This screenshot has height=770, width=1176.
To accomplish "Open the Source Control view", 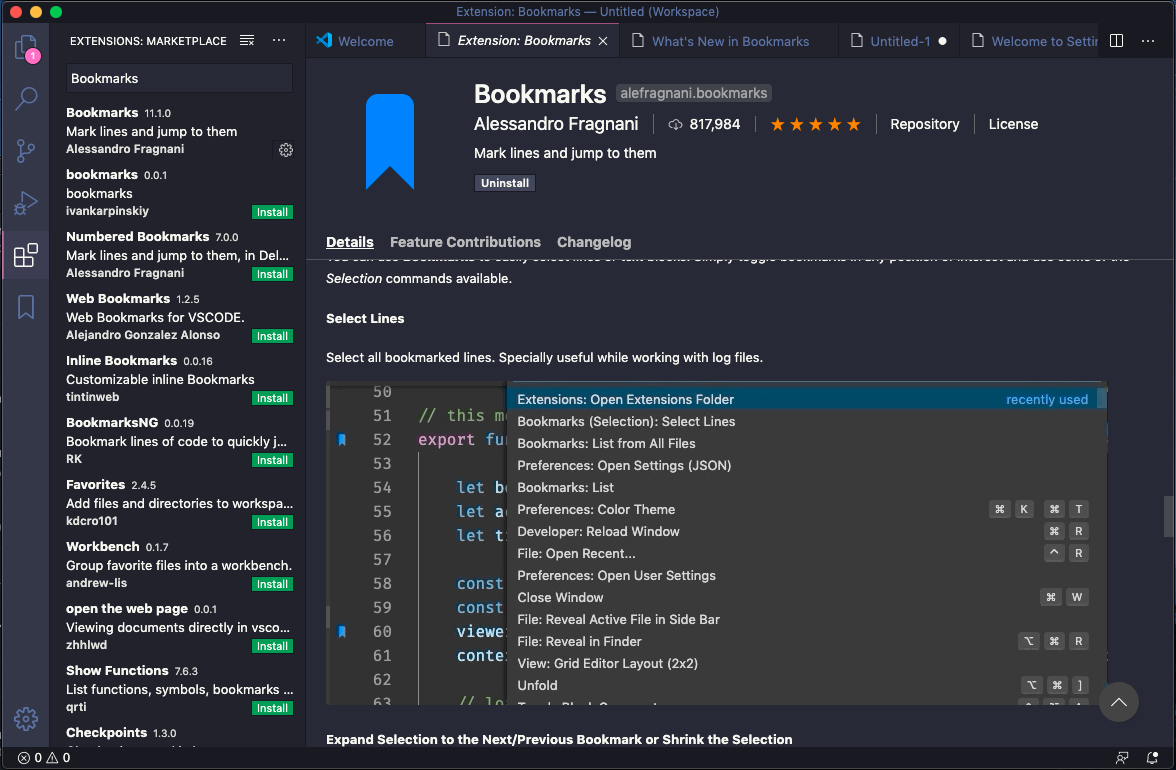I will pos(25,150).
